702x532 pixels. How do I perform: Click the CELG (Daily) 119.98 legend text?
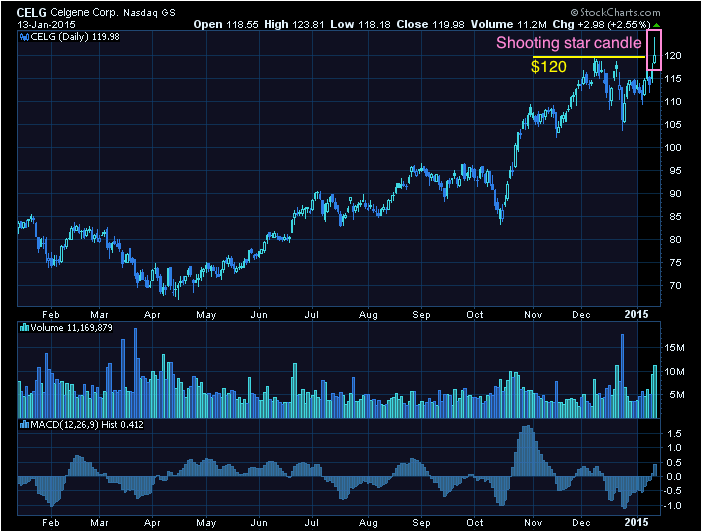pyautogui.click(x=75, y=37)
